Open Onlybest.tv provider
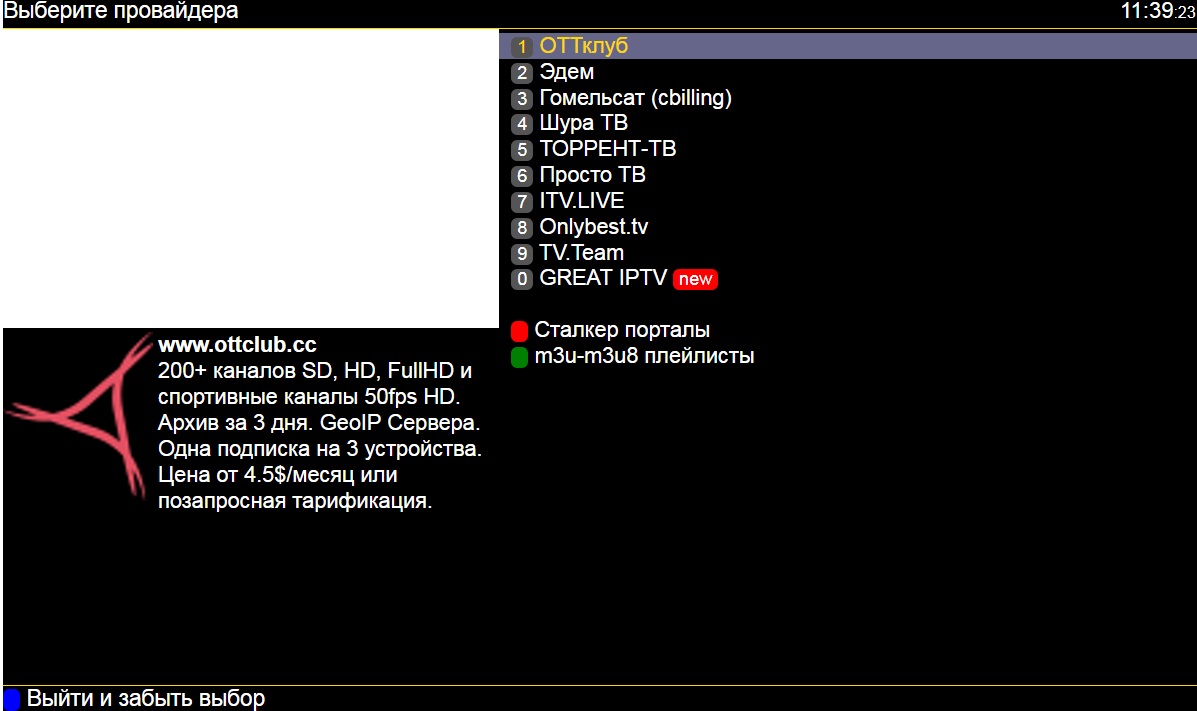Screen dimensions: 1197x711 click(x=593, y=227)
